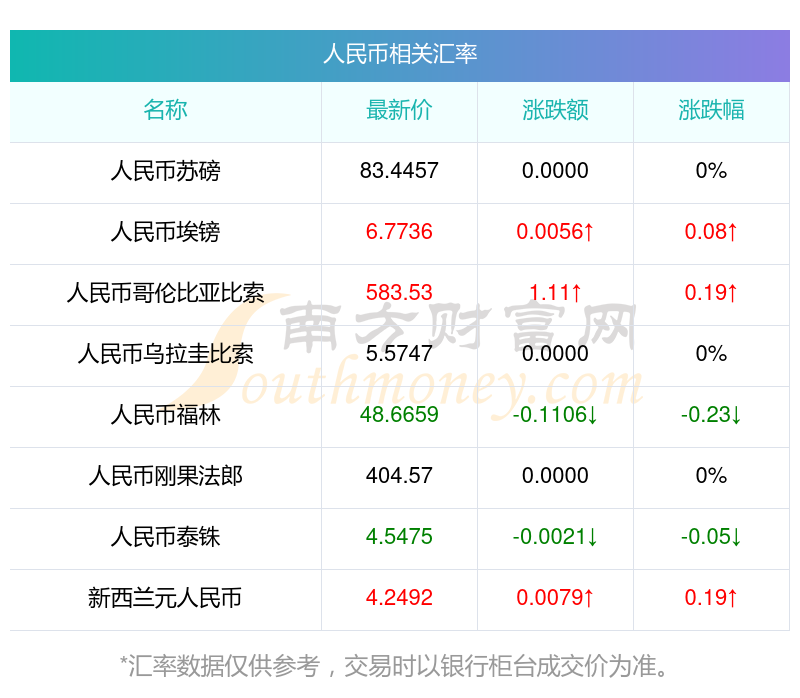Select the 名称 column header
Image resolution: width=800 pixels, height=698 pixels.
(165, 110)
